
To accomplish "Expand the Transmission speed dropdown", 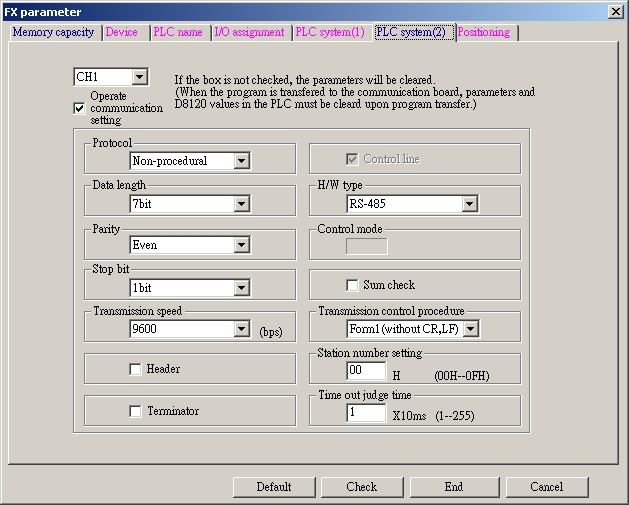I will 241,329.
